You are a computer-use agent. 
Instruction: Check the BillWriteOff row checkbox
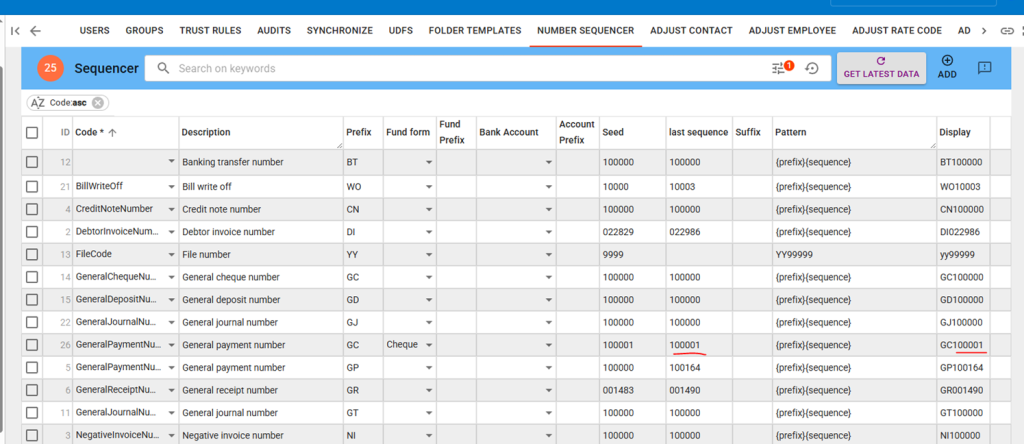tap(32, 186)
